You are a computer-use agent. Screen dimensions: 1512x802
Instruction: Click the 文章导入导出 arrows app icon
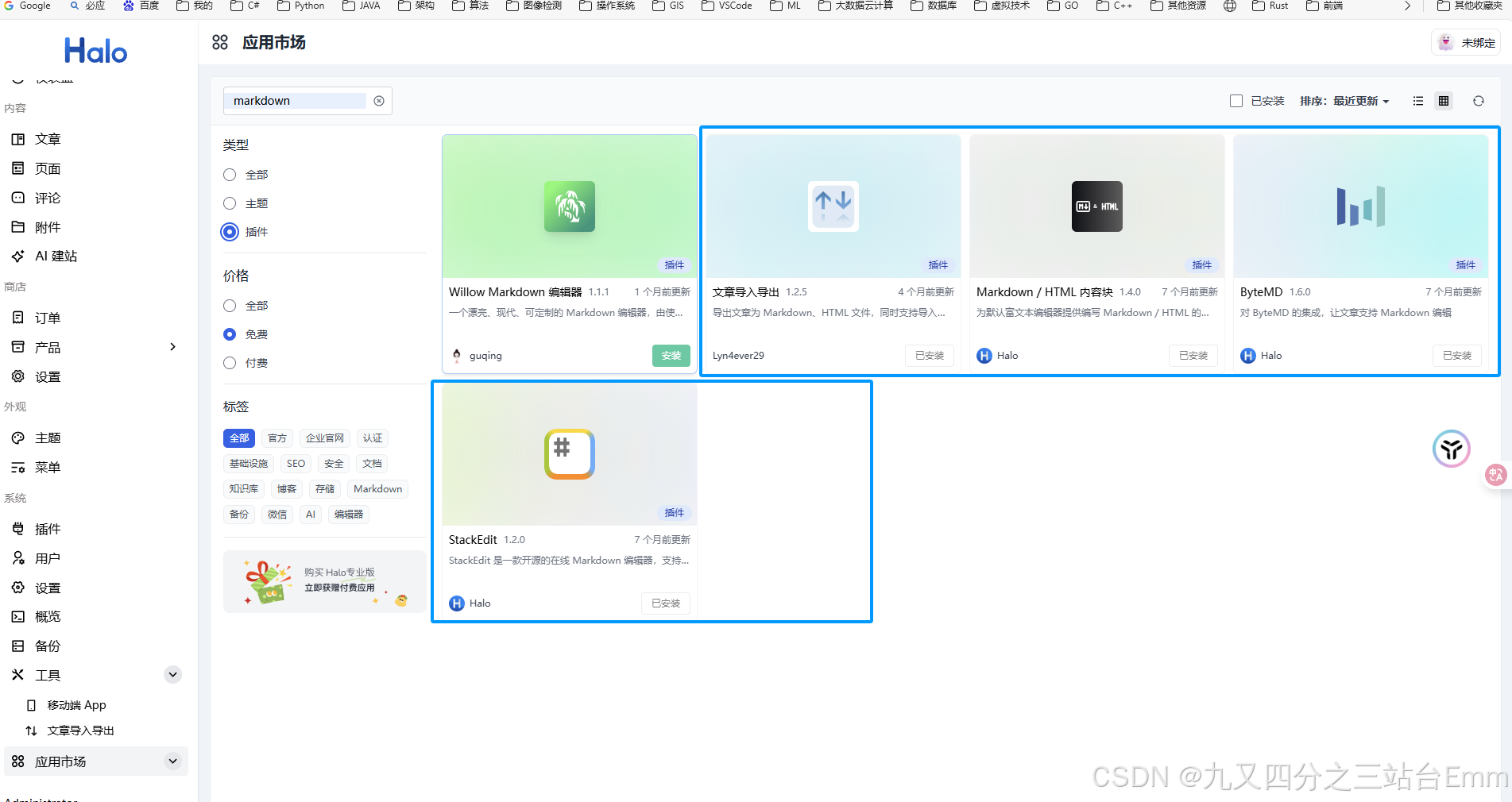[833, 206]
